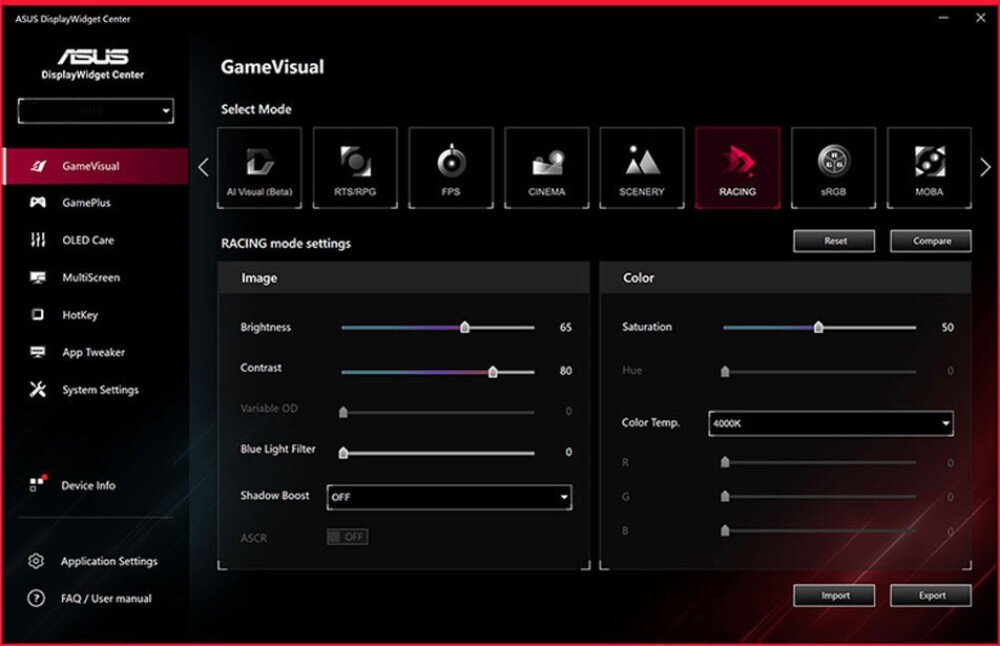Screen dimensions: 1000x646
Task: Export the current settings
Action: (929, 595)
